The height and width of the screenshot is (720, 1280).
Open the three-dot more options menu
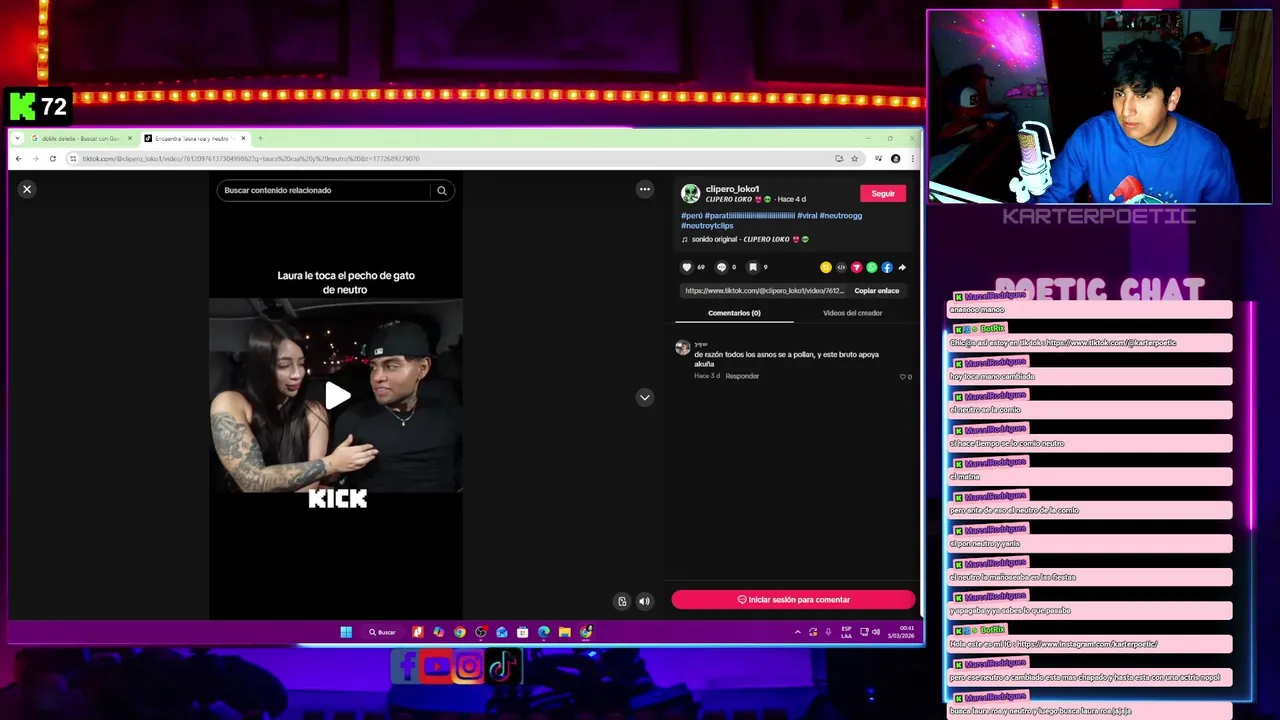[645, 189]
